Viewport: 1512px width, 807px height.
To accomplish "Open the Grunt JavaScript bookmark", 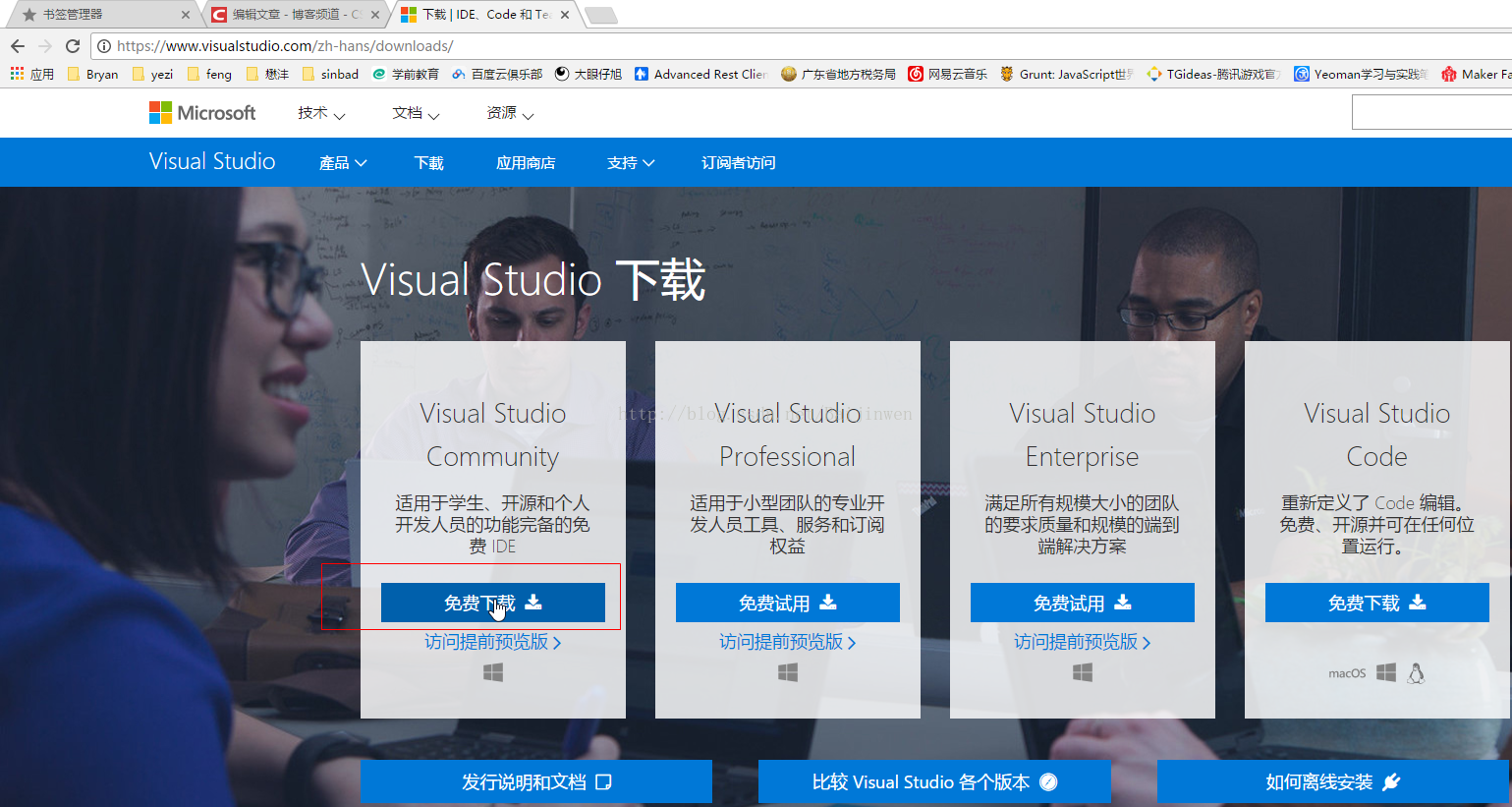I will [x=1067, y=74].
